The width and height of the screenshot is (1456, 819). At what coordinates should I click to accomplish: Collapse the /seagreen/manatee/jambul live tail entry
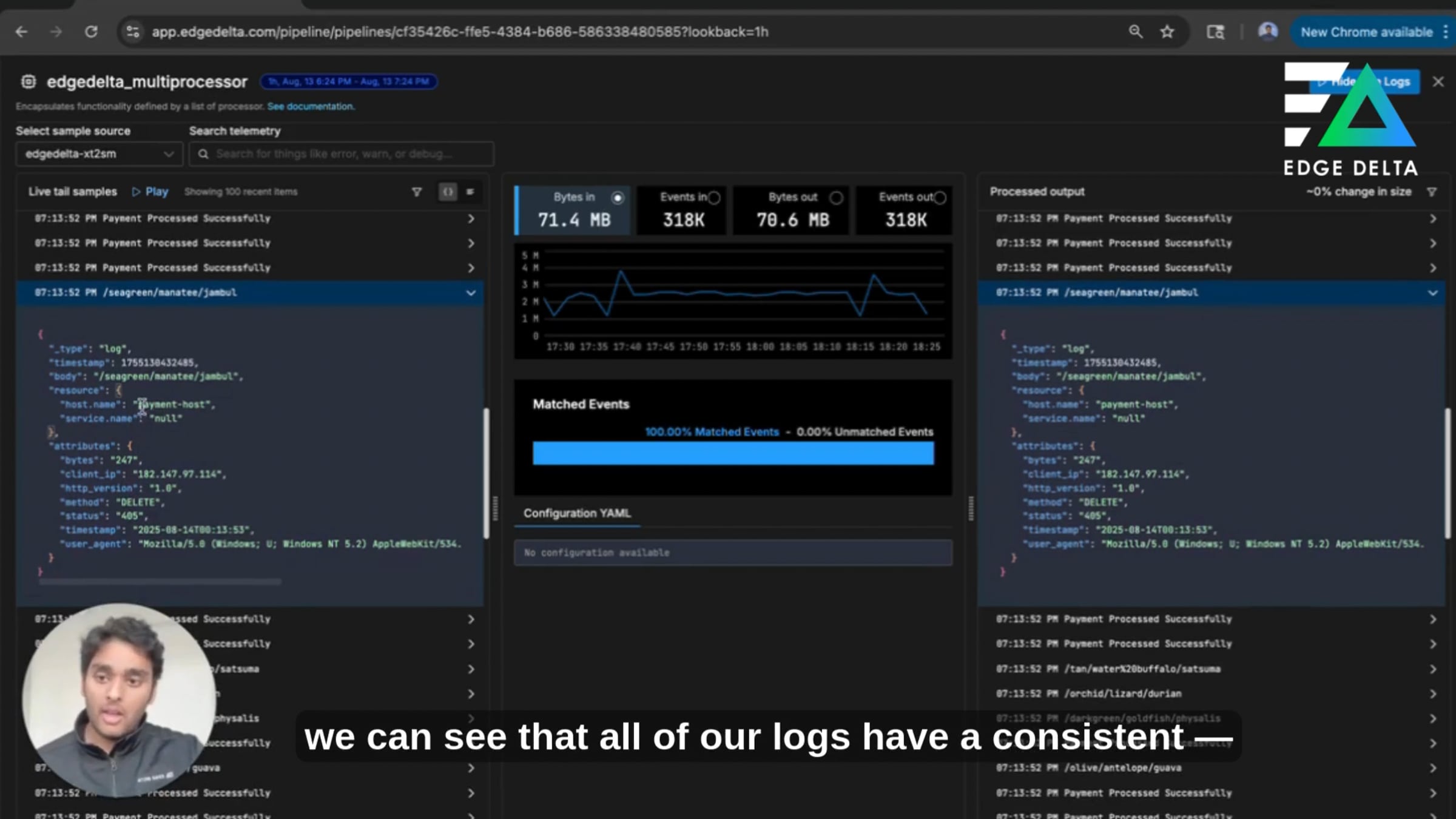point(471,293)
